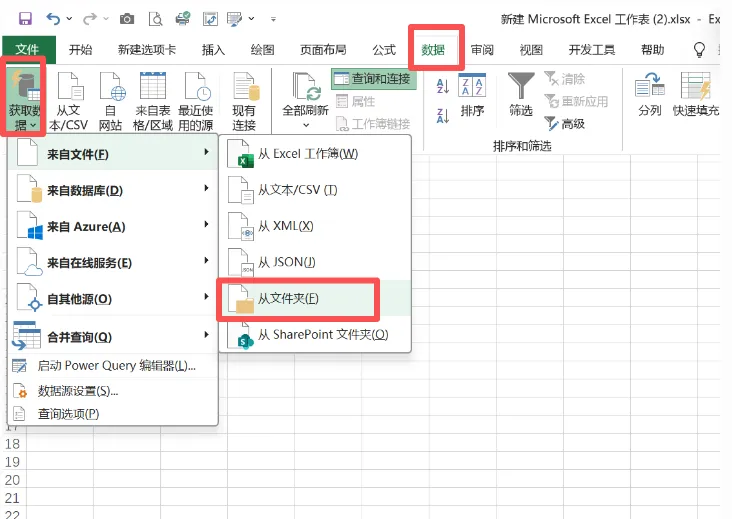Click the 现有连接 ribbon icon
This screenshot has height=519, width=732.
[x=244, y=101]
